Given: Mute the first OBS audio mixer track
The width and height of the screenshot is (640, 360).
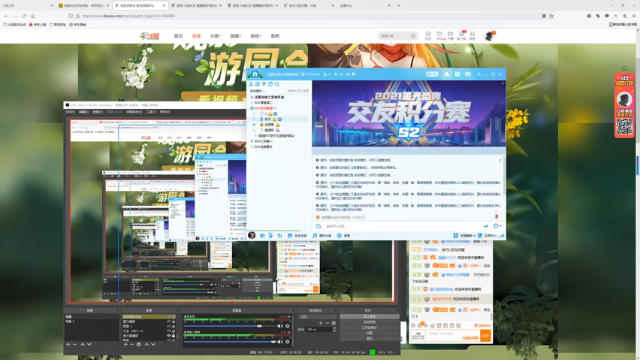Looking at the screenshot, I should (280, 326).
